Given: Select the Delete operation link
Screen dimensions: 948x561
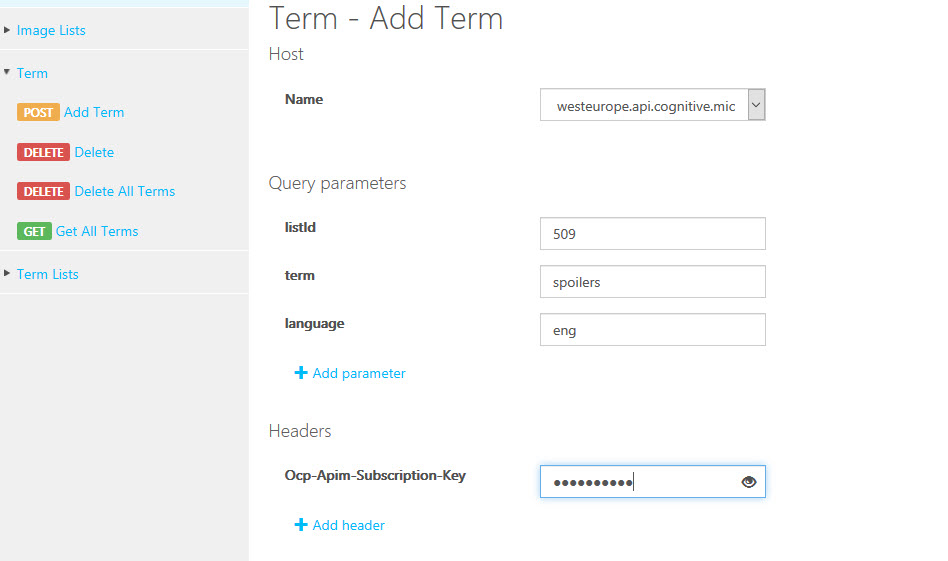Looking at the screenshot, I should pos(94,152).
